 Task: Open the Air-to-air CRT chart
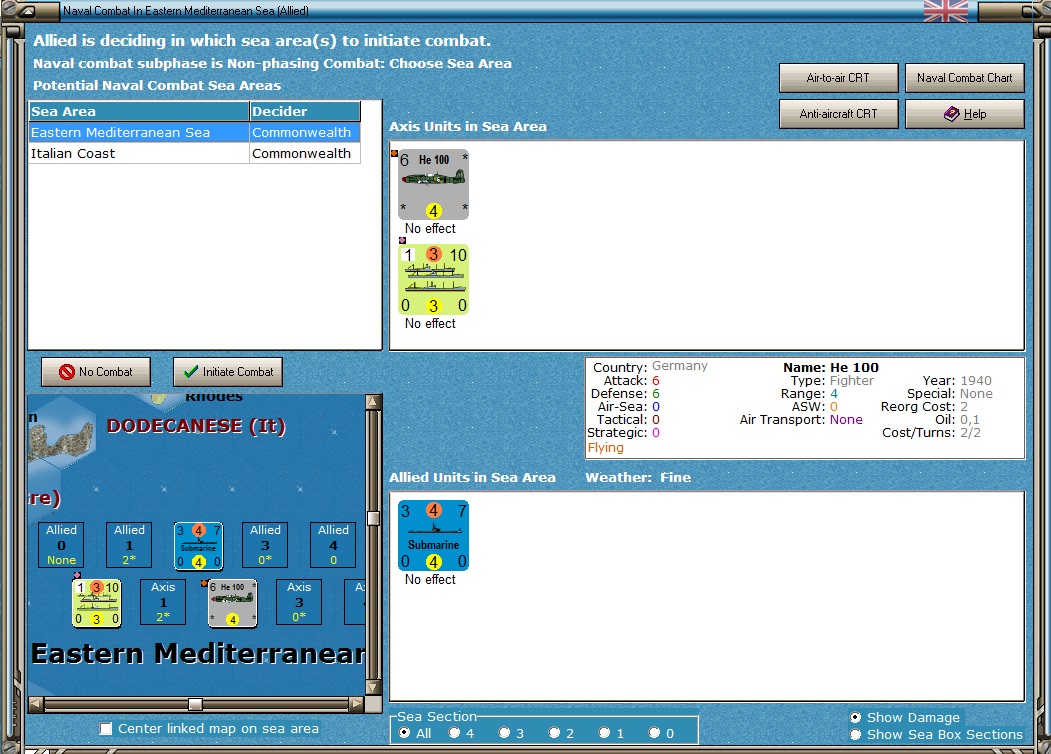(x=839, y=78)
